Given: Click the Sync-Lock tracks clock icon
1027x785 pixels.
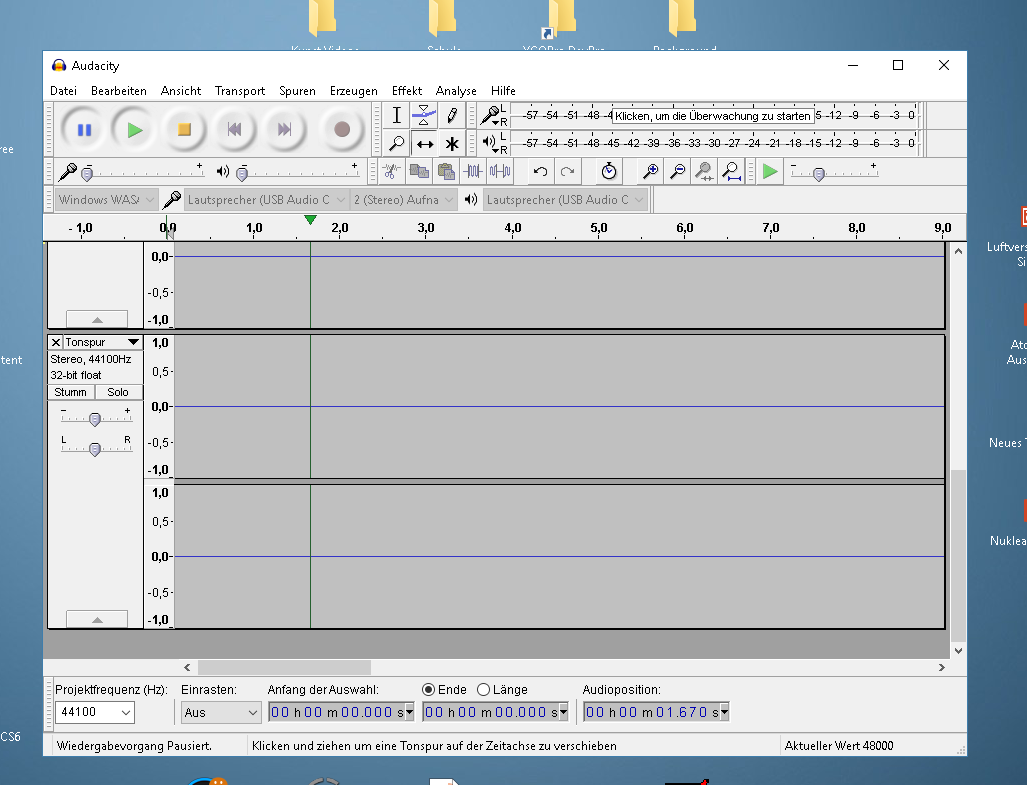Looking at the screenshot, I should point(609,172).
